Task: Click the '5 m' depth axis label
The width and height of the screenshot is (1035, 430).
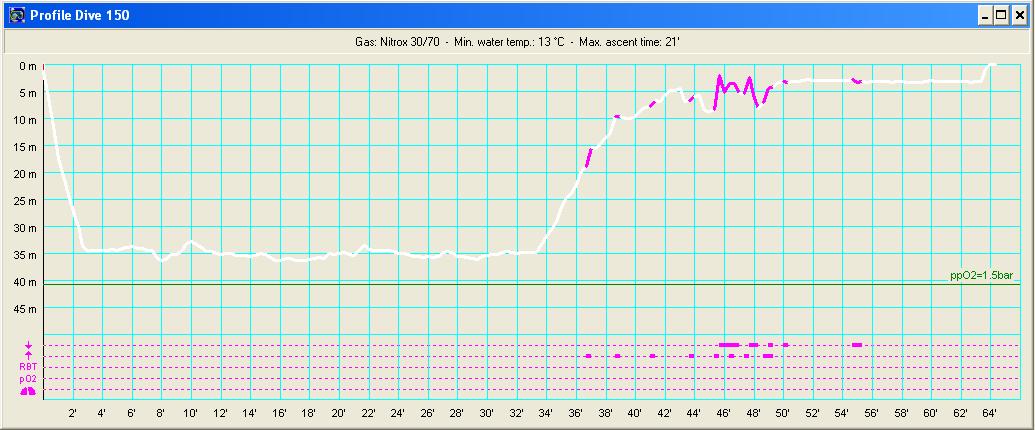Action: pos(28,92)
